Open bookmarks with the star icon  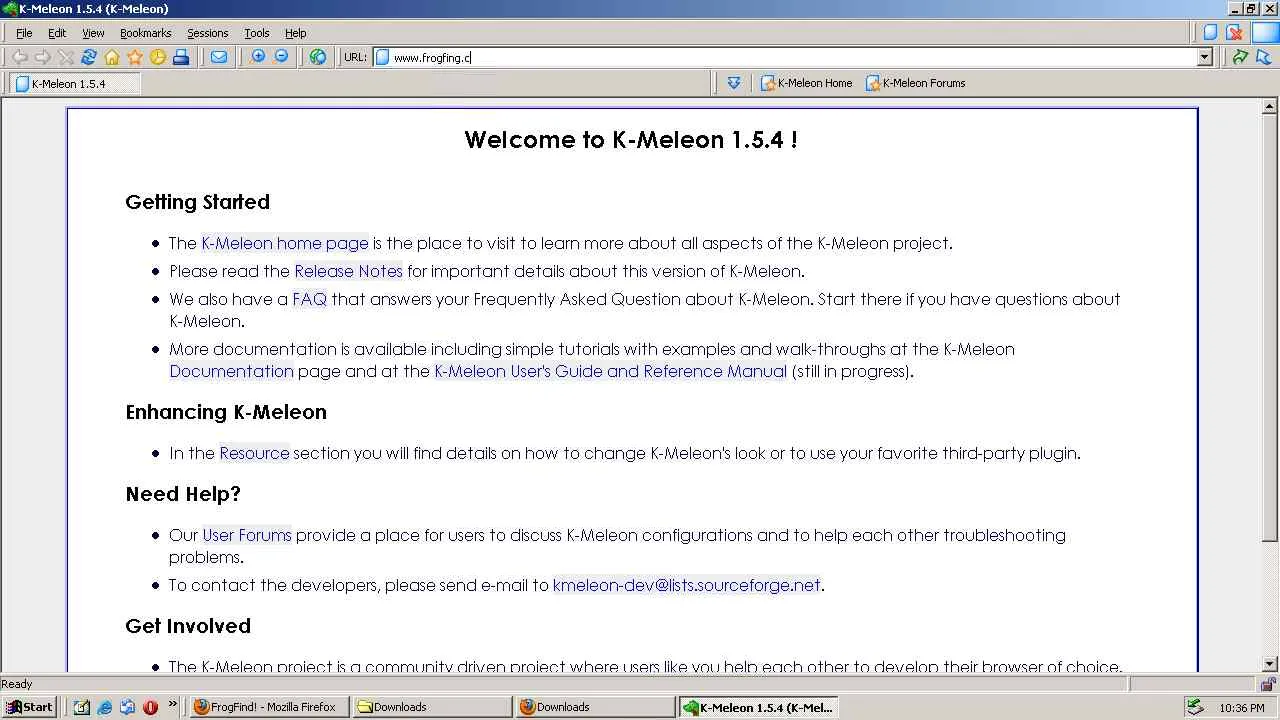coord(135,57)
